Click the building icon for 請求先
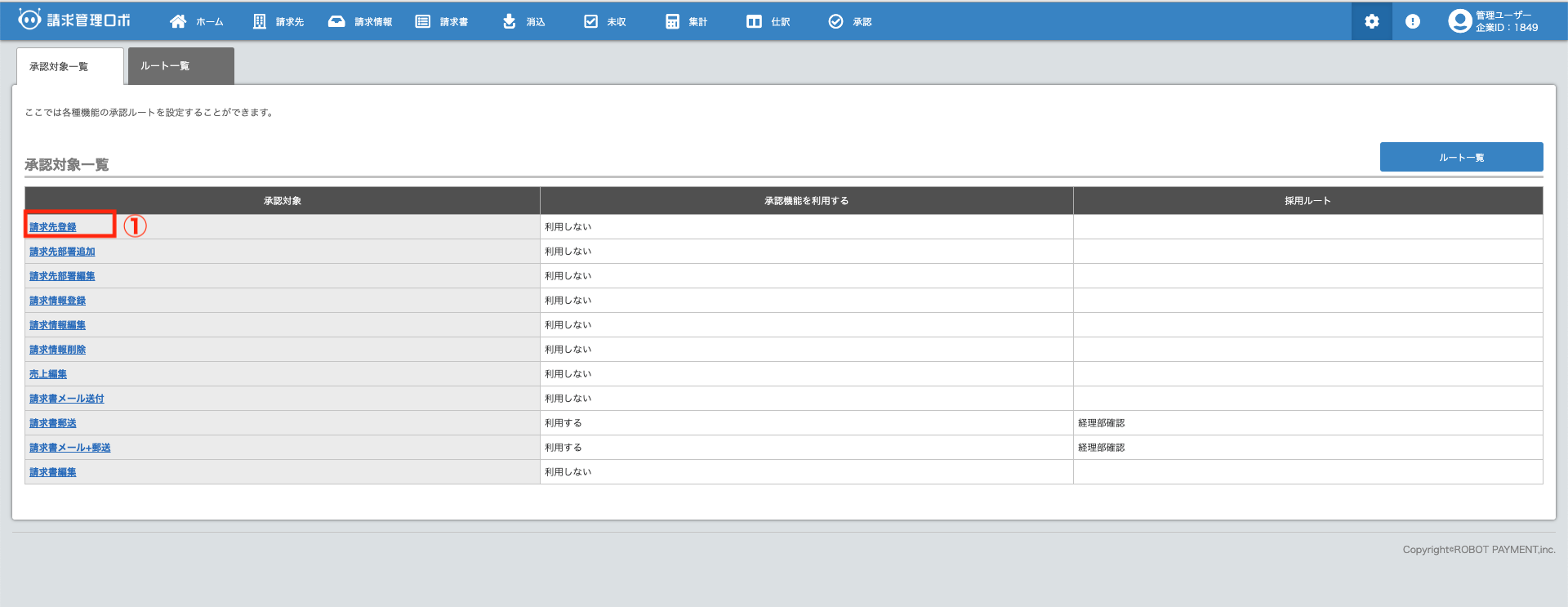Image resolution: width=1568 pixels, height=607 pixels. (x=260, y=22)
